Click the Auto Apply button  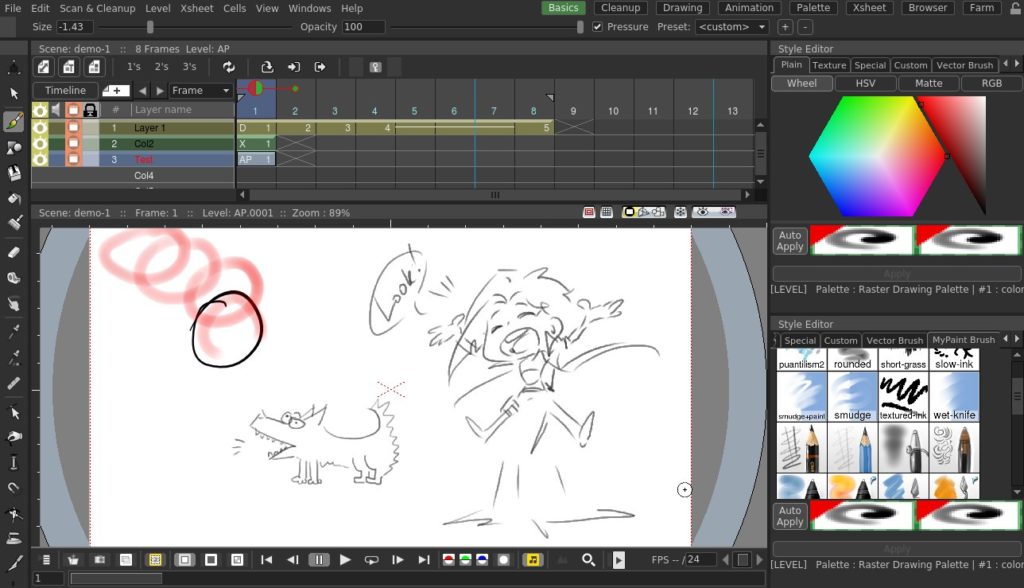click(x=789, y=239)
